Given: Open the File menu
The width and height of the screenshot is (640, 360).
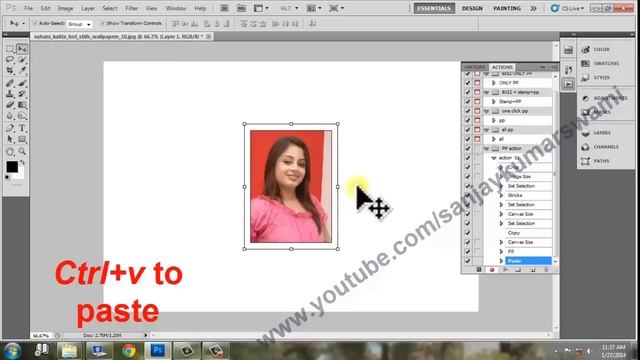Looking at the screenshot, I should click(29, 8).
